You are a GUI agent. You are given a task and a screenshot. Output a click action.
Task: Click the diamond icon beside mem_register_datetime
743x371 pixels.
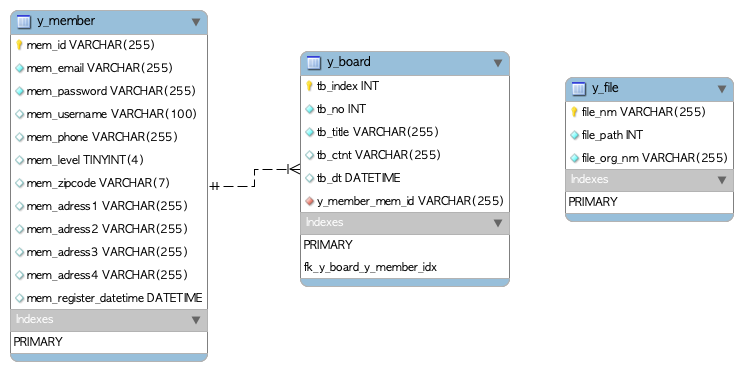click(x=19, y=299)
